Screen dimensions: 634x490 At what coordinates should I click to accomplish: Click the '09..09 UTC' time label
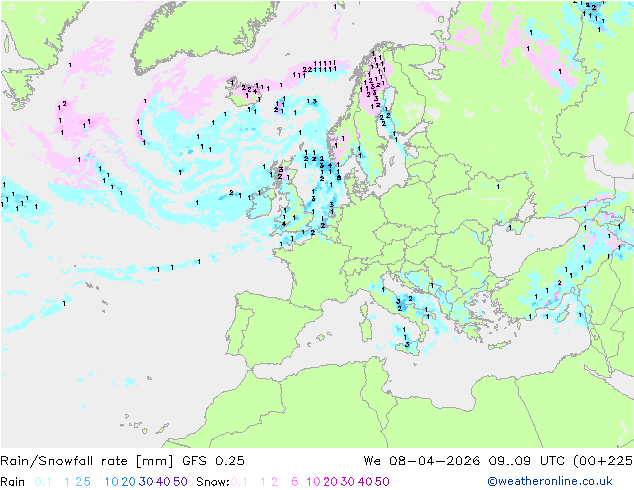[526, 461]
